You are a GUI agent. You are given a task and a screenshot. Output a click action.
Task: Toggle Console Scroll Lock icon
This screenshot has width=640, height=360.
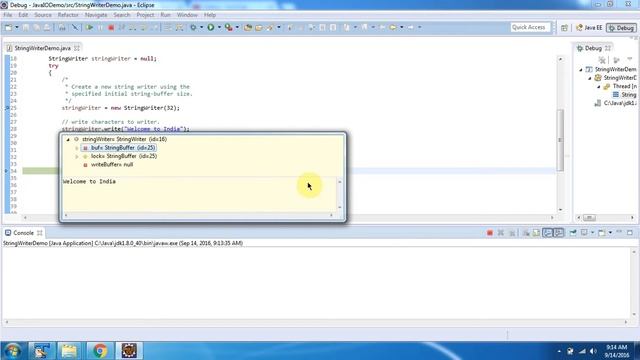[x=536, y=233]
